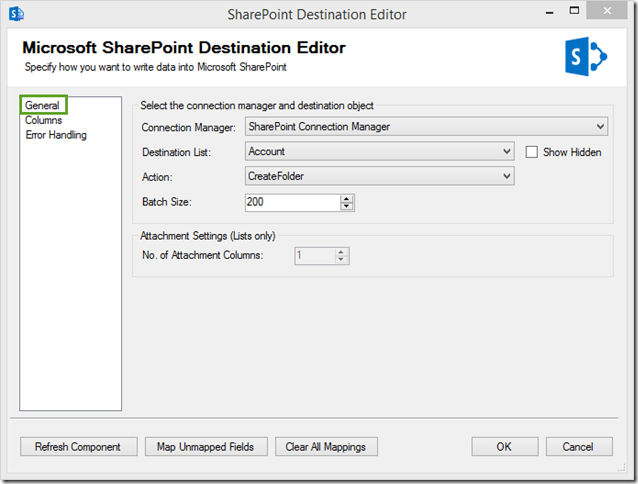
Task: Select the General page in sidebar
Action: coord(43,105)
